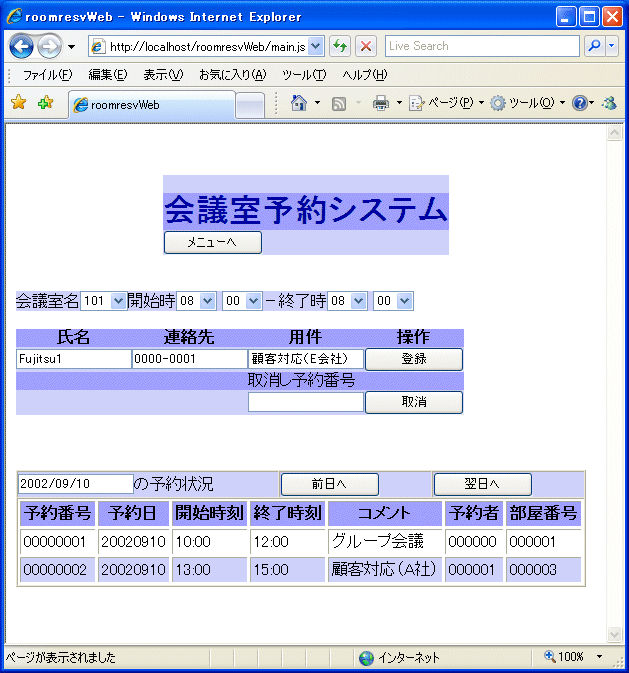Image resolution: width=629 pixels, height=673 pixels.
Task: Open the 会議室名 room dropdown showing 101
Action: pos(104,301)
